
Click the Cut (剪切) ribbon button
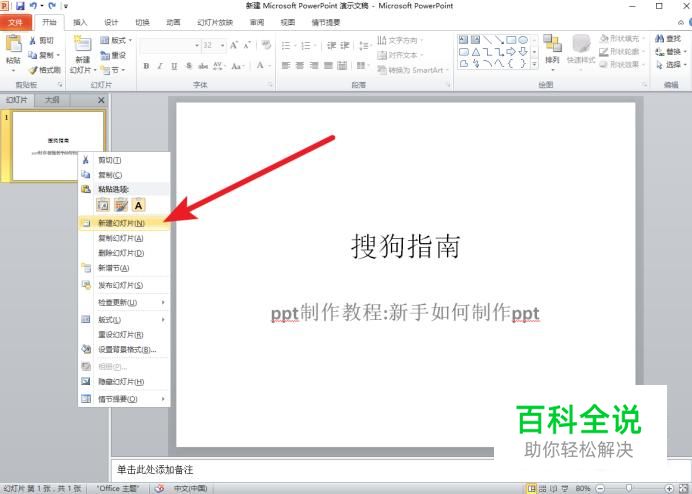(41, 41)
